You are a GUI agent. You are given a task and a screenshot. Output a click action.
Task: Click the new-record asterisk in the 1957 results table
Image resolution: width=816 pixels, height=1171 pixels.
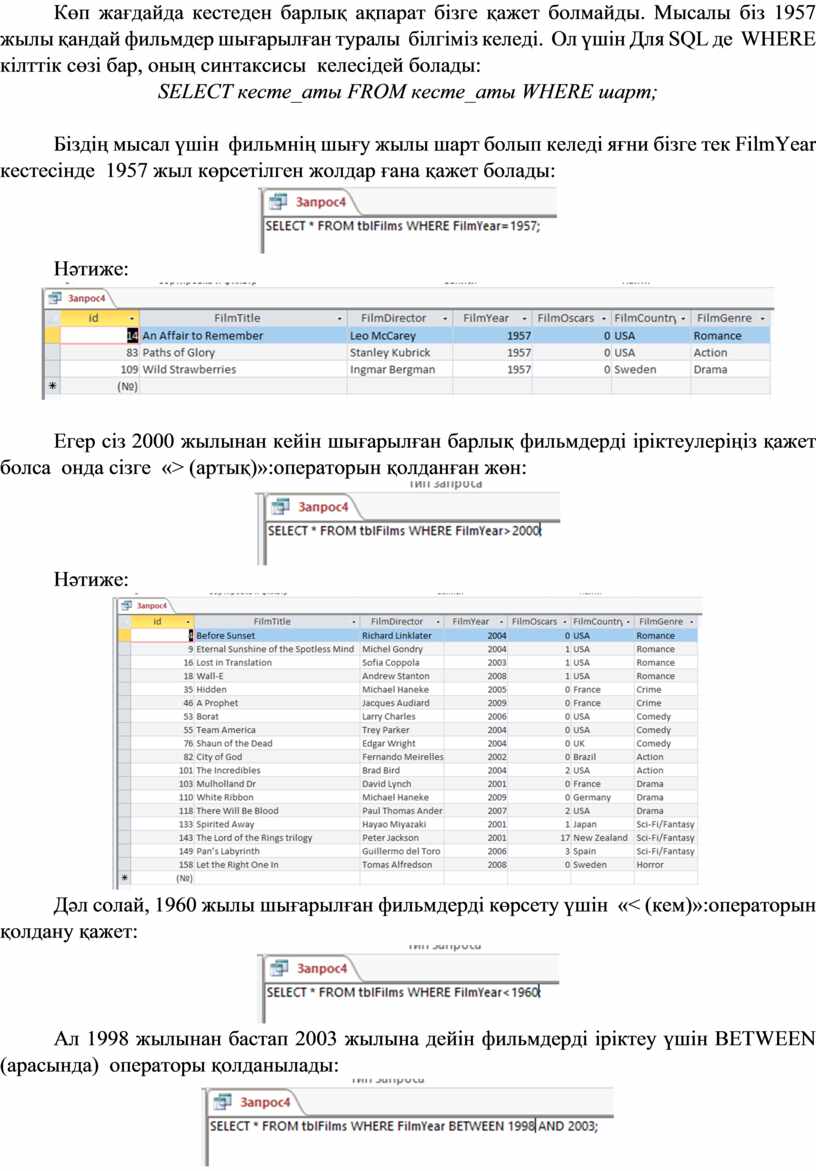click(52, 386)
